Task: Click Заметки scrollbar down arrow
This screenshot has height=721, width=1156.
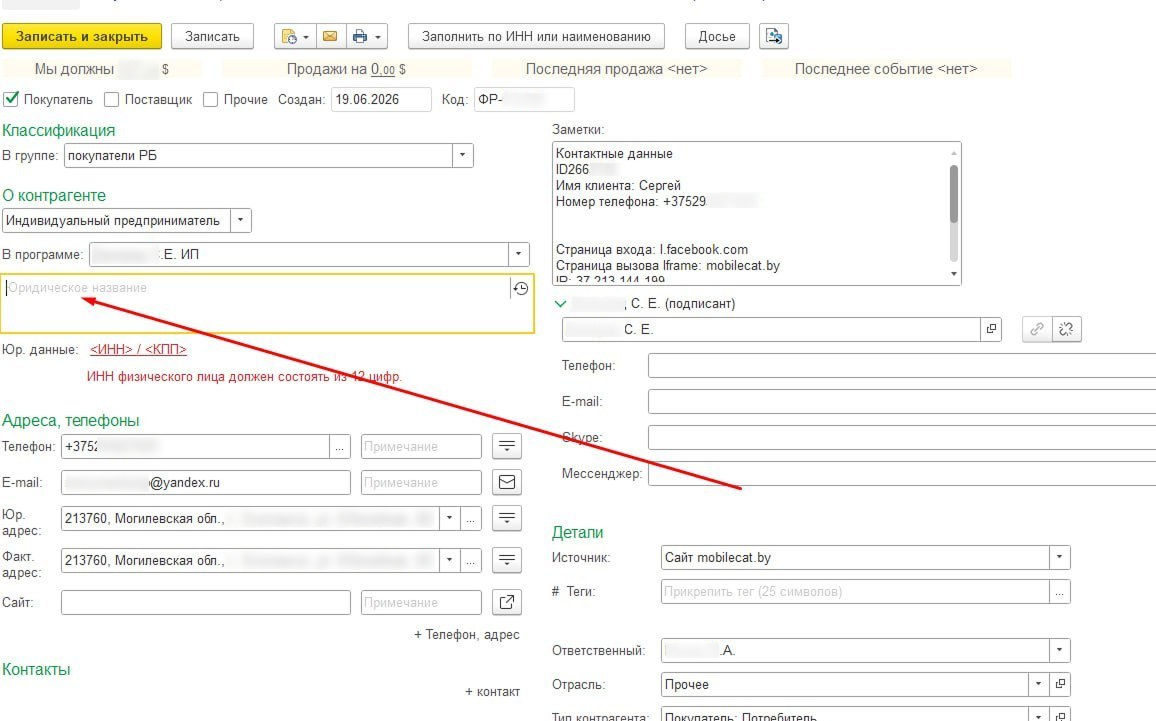Action: tap(954, 274)
